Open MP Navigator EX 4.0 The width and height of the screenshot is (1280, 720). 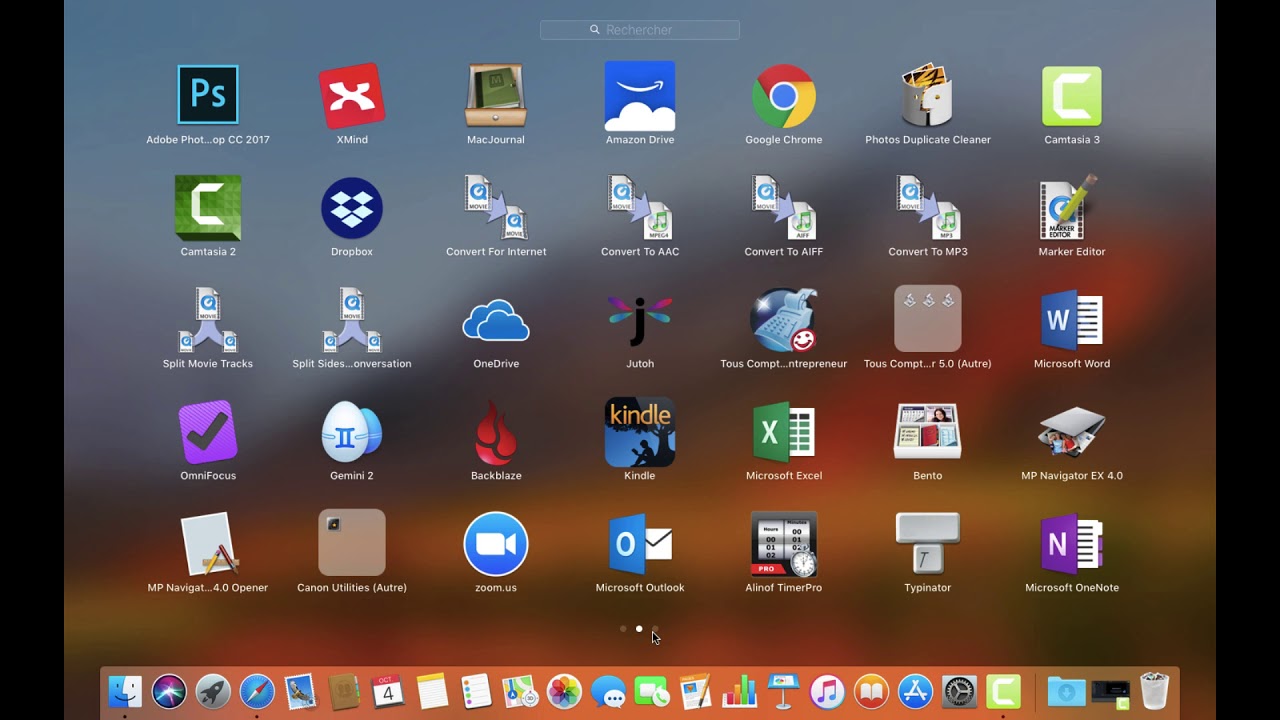click(1072, 431)
